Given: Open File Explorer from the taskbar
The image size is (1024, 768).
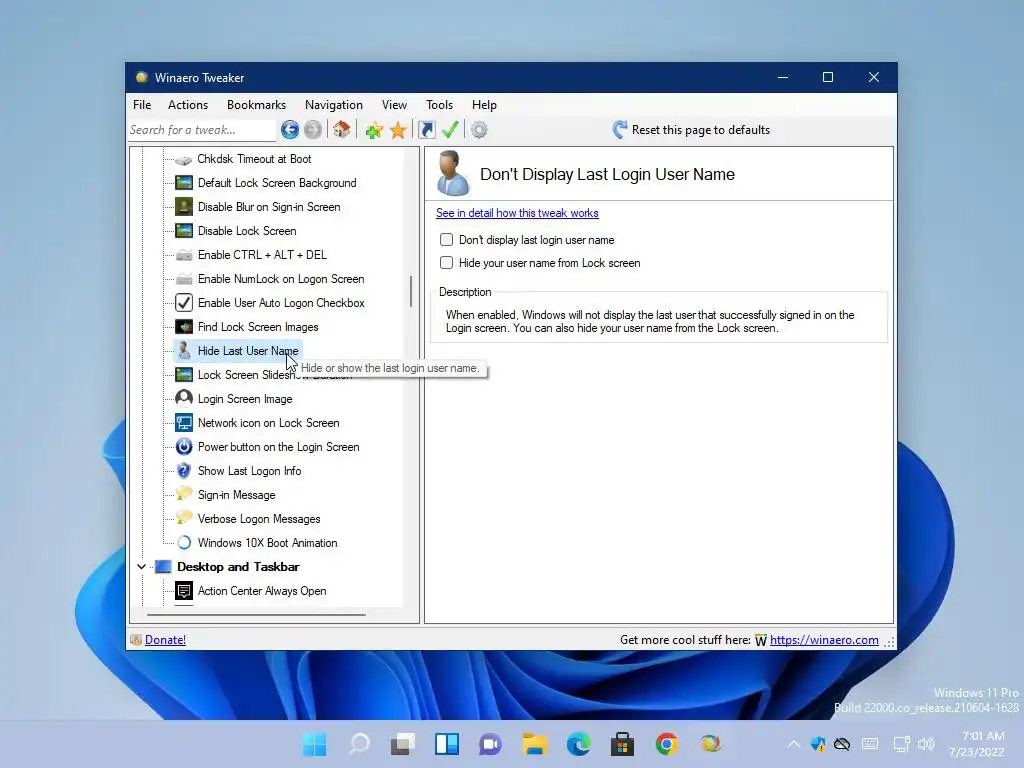Looking at the screenshot, I should (535, 744).
